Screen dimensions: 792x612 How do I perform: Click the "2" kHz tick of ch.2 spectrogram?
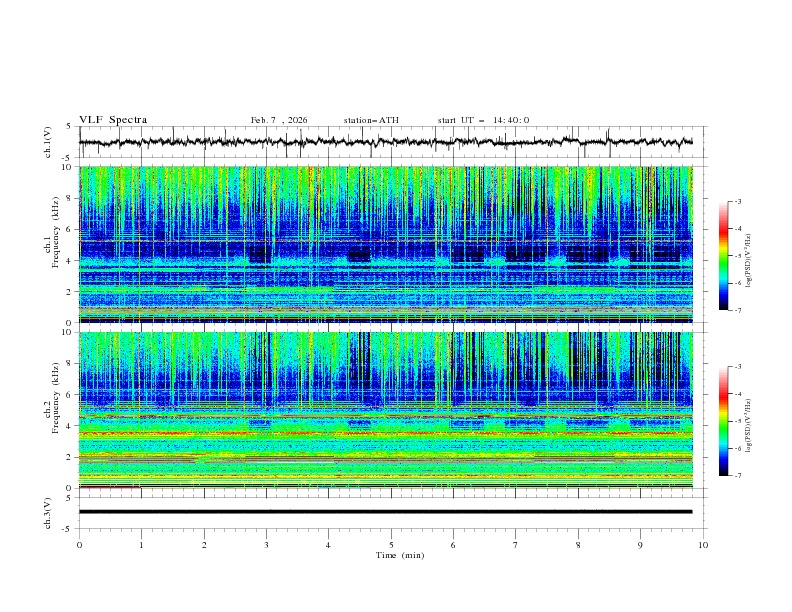(70, 457)
